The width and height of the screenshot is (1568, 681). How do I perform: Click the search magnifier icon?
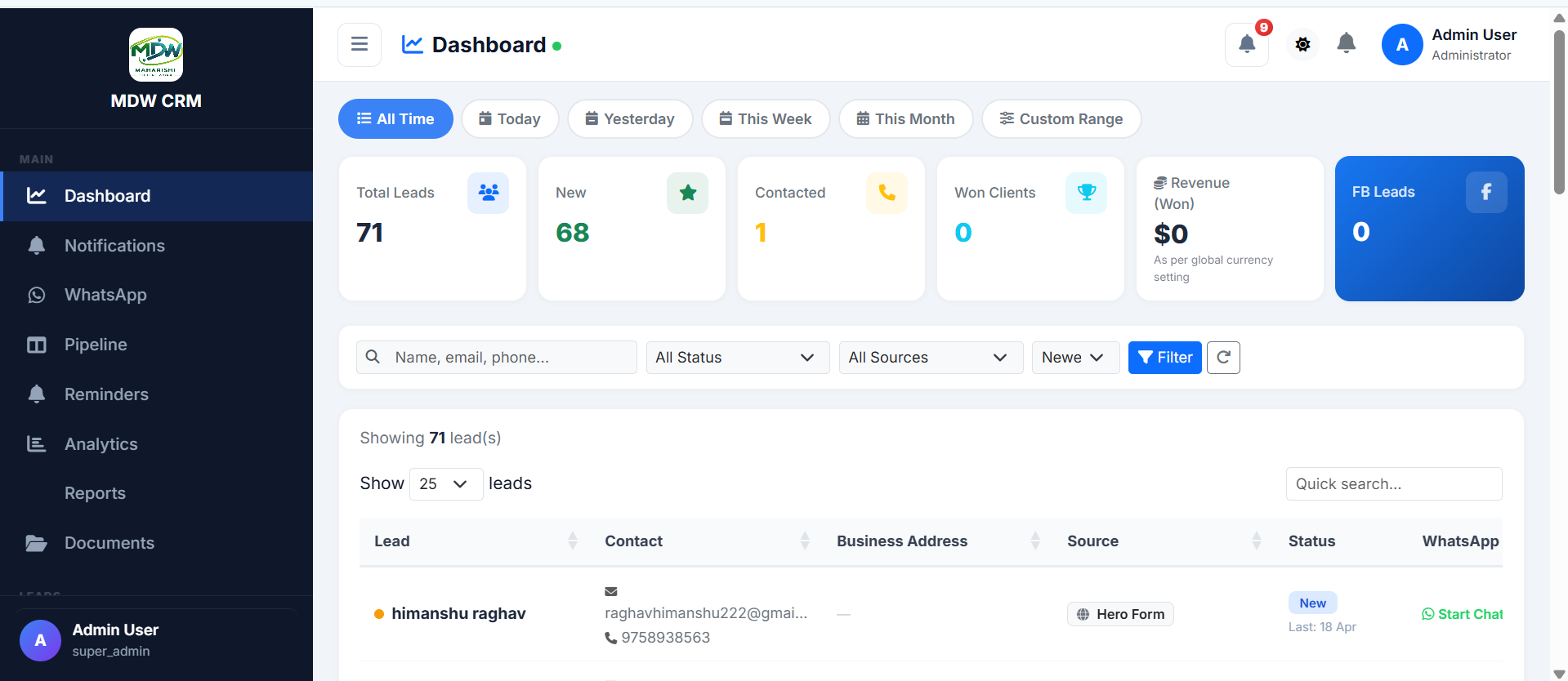(x=373, y=357)
